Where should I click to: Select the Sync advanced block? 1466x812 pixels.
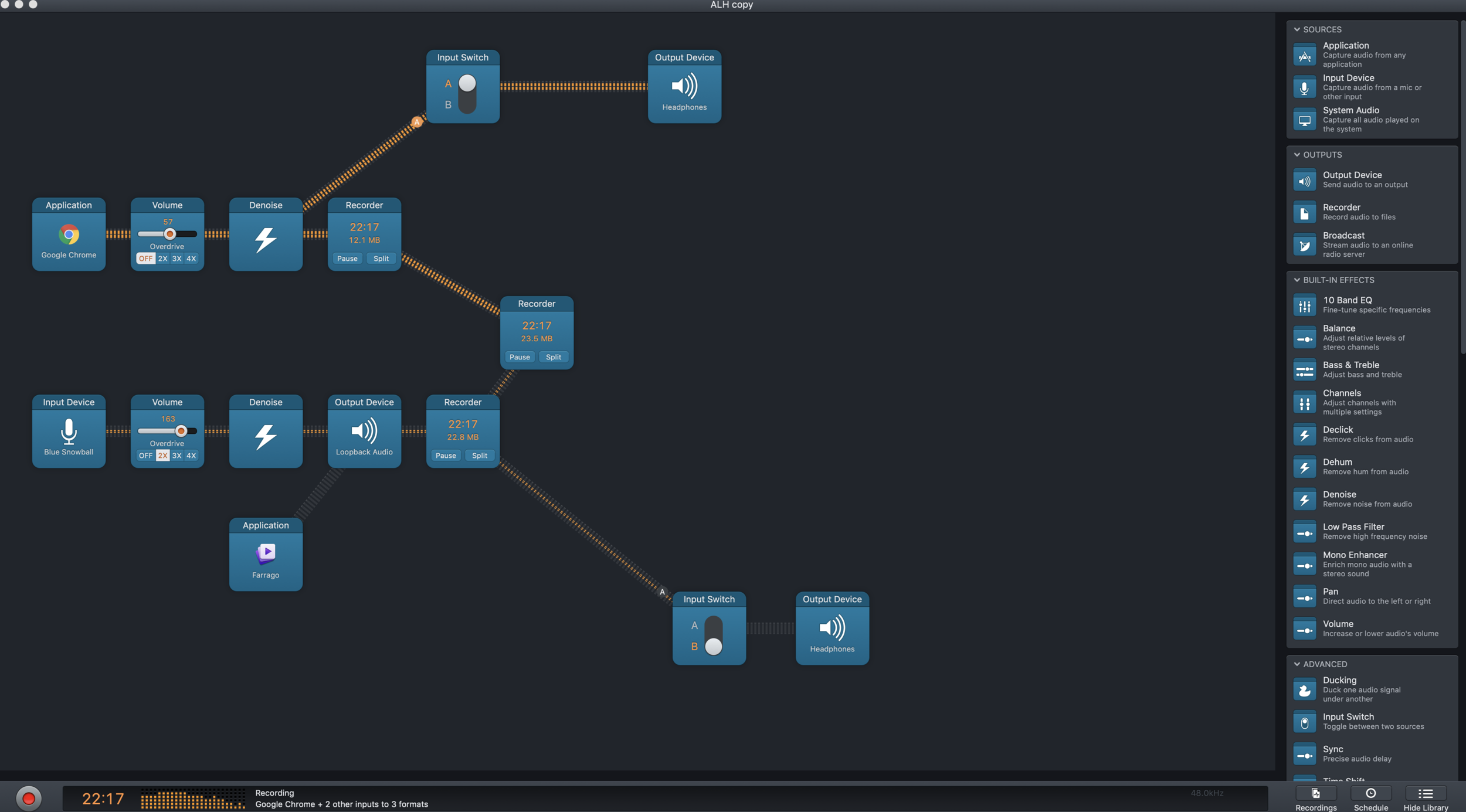1372,754
